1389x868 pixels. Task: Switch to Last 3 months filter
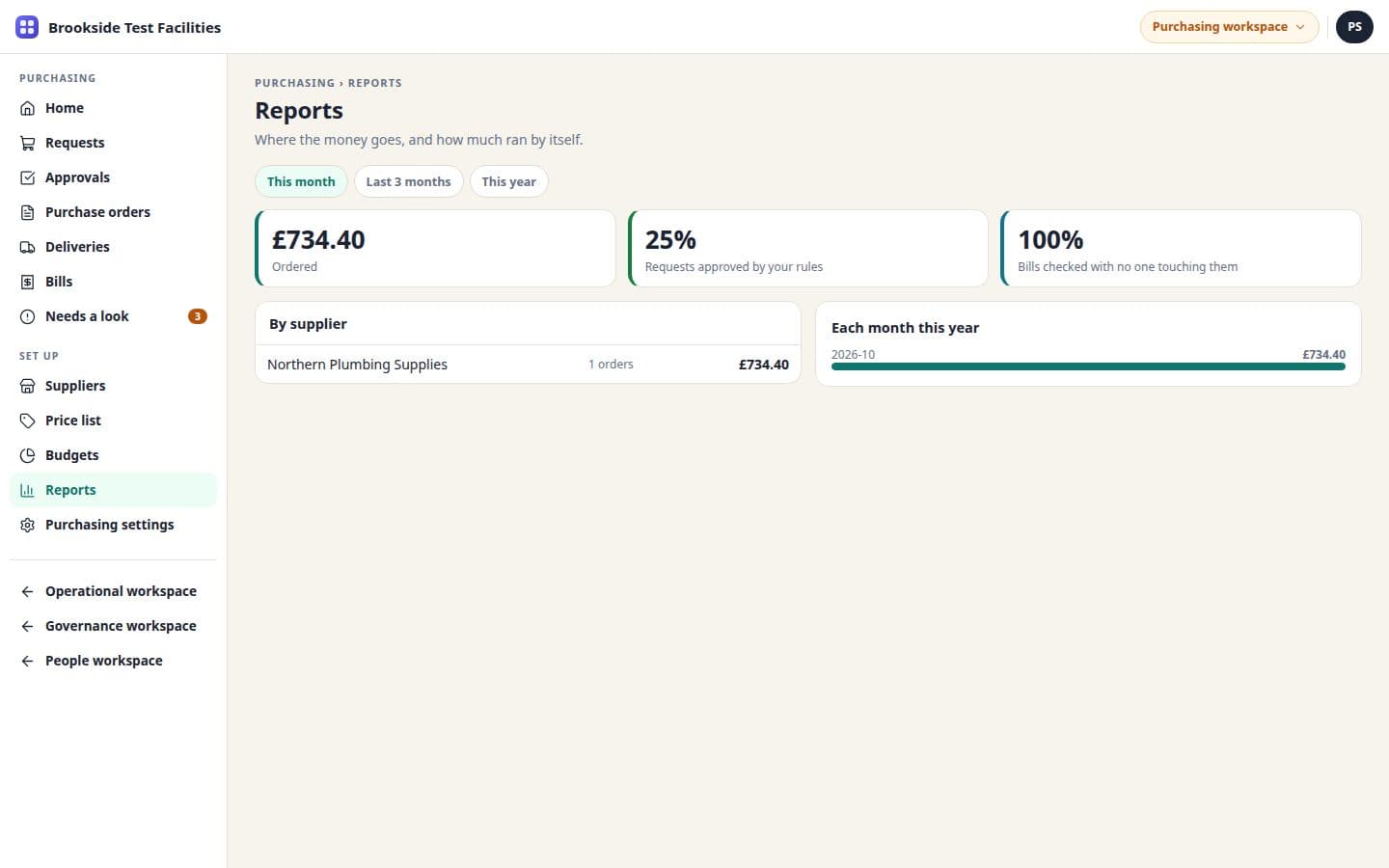(409, 181)
